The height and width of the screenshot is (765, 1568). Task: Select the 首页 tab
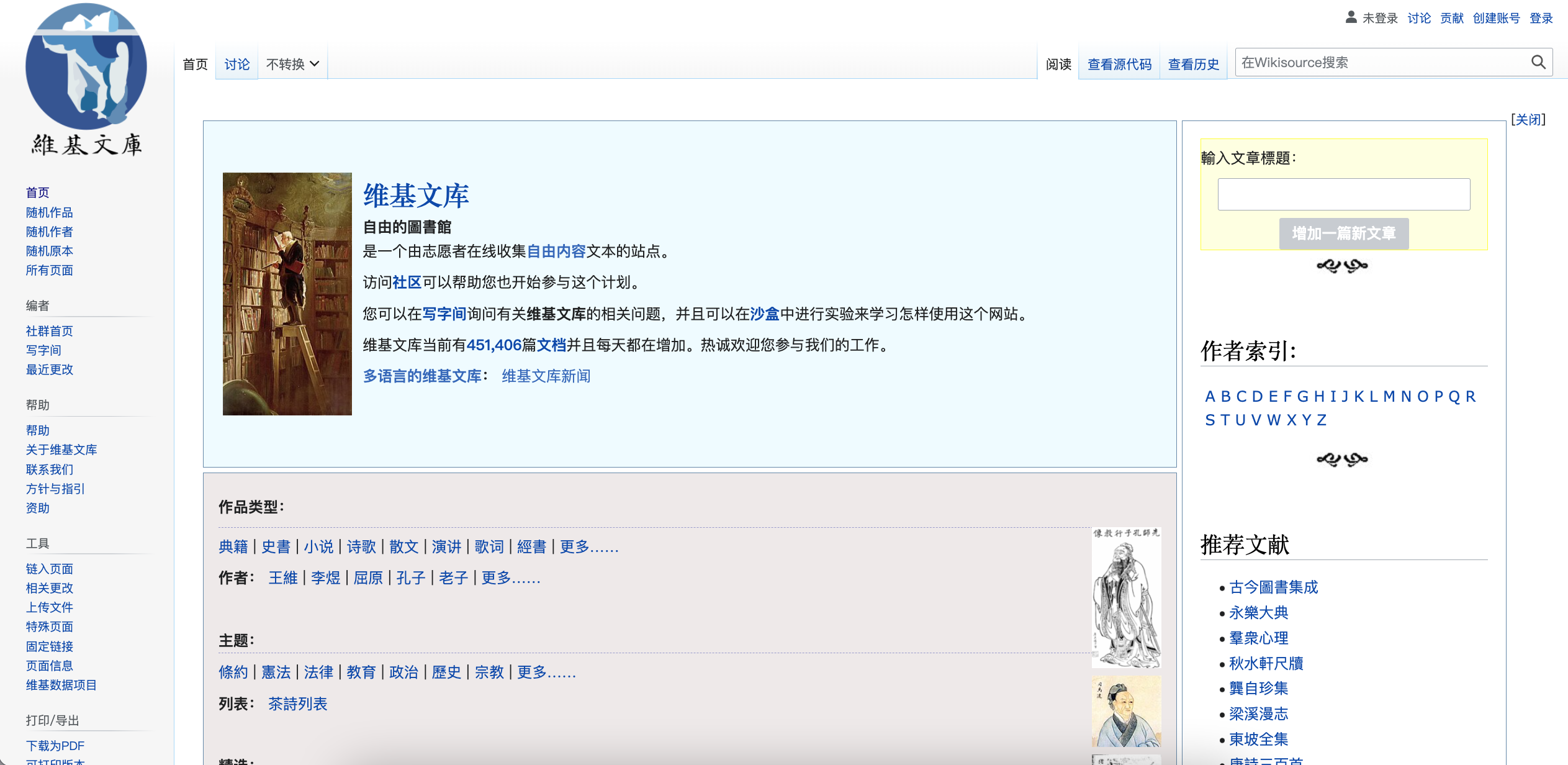[x=195, y=64]
